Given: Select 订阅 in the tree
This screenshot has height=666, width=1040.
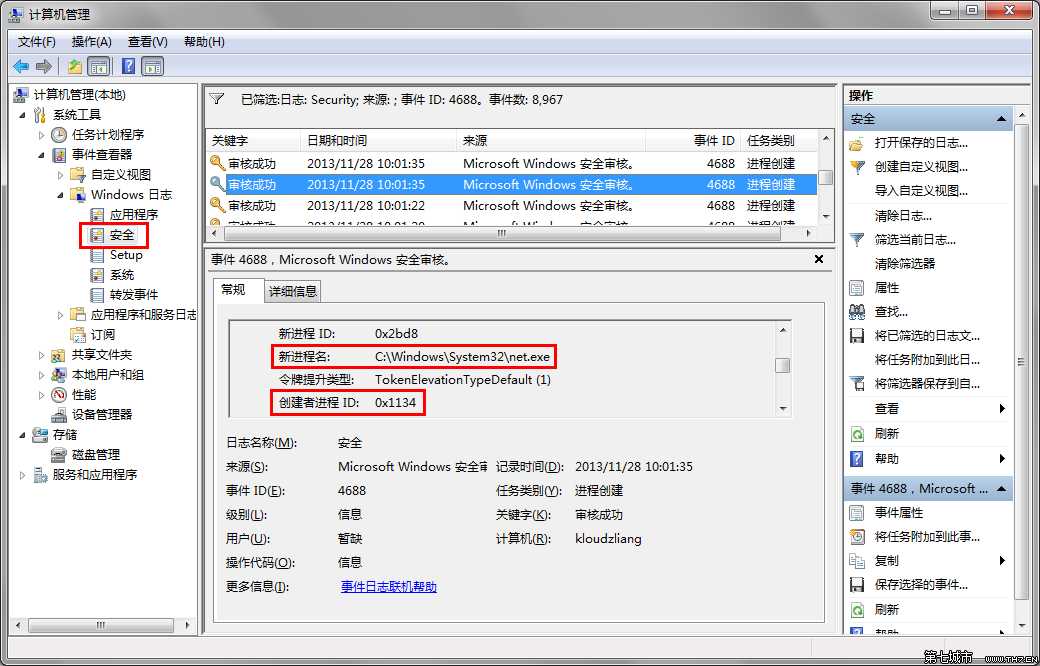Looking at the screenshot, I should click(x=103, y=334).
